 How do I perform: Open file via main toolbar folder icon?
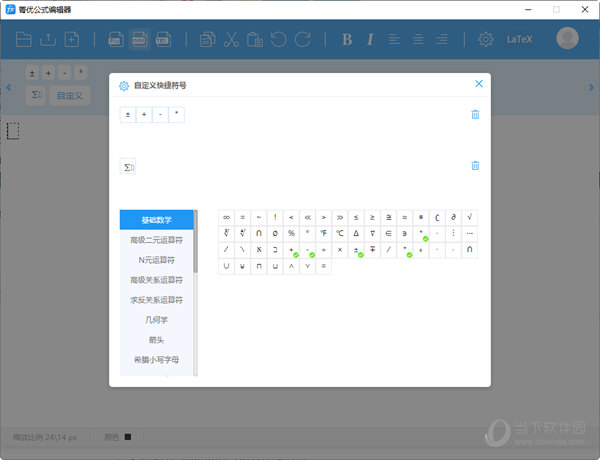tap(24, 39)
